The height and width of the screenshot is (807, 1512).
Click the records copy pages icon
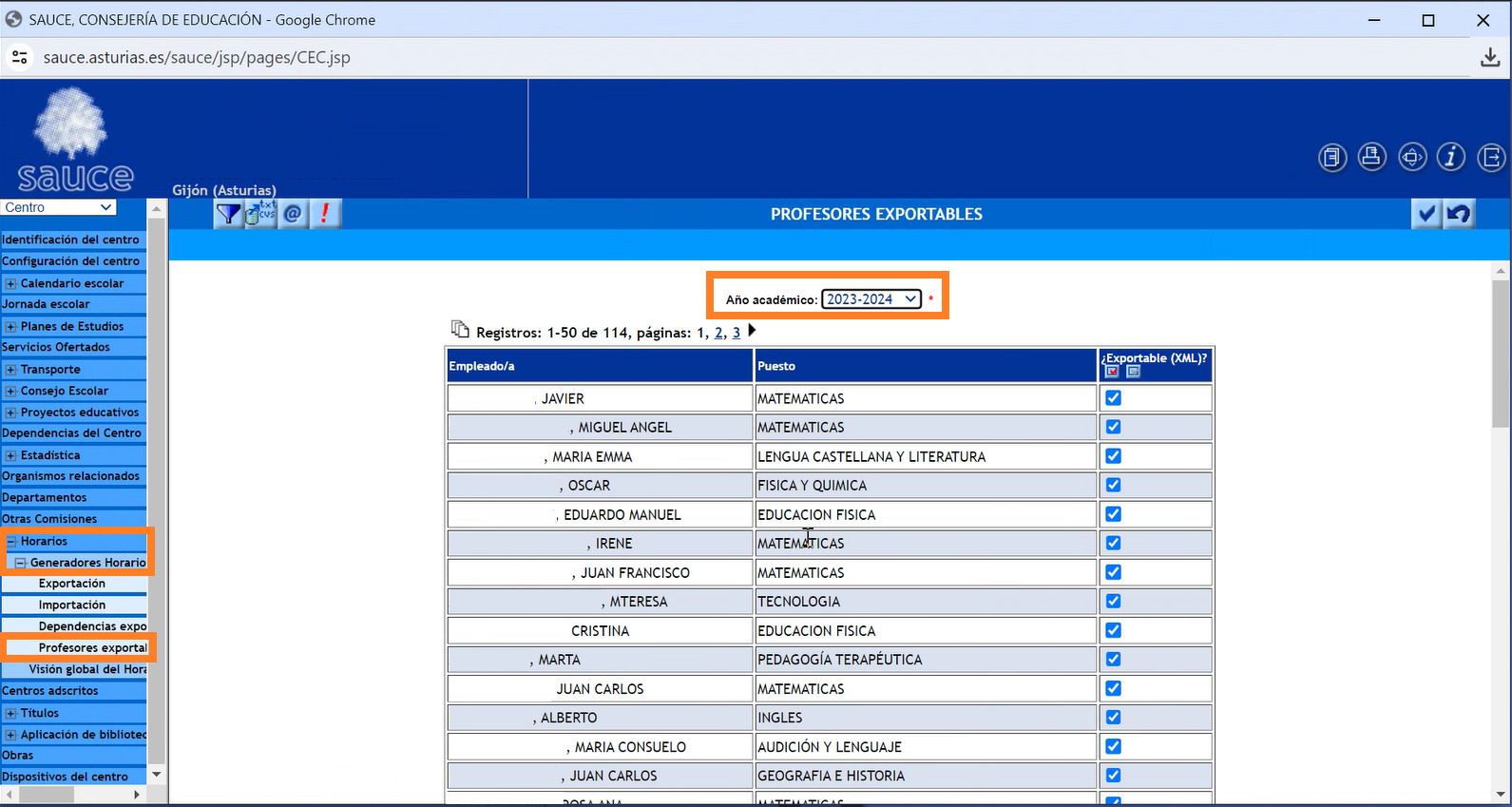point(460,329)
